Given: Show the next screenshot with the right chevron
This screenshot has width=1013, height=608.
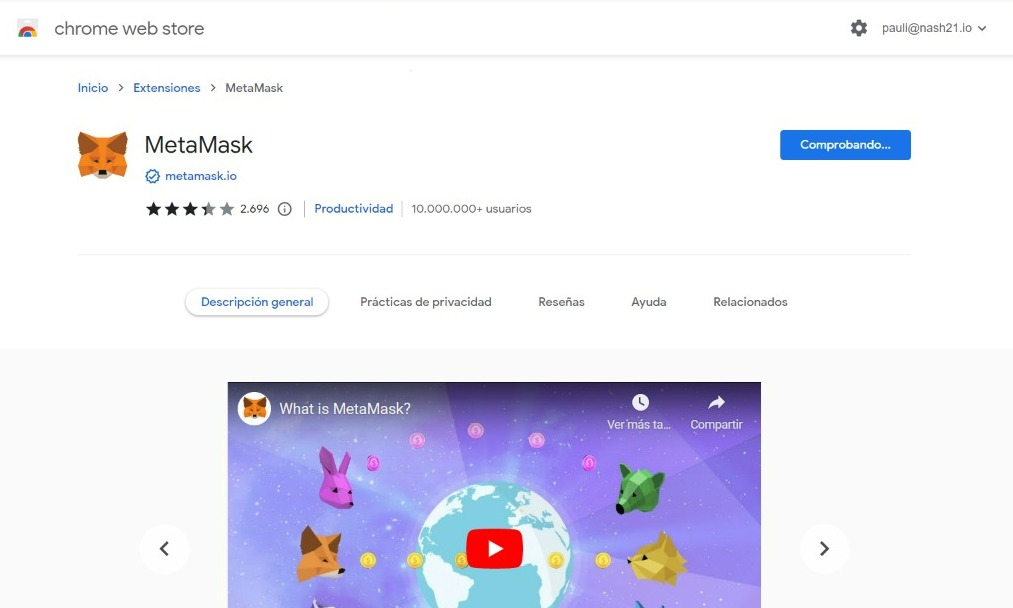Looking at the screenshot, I should (x=824, y=549).
